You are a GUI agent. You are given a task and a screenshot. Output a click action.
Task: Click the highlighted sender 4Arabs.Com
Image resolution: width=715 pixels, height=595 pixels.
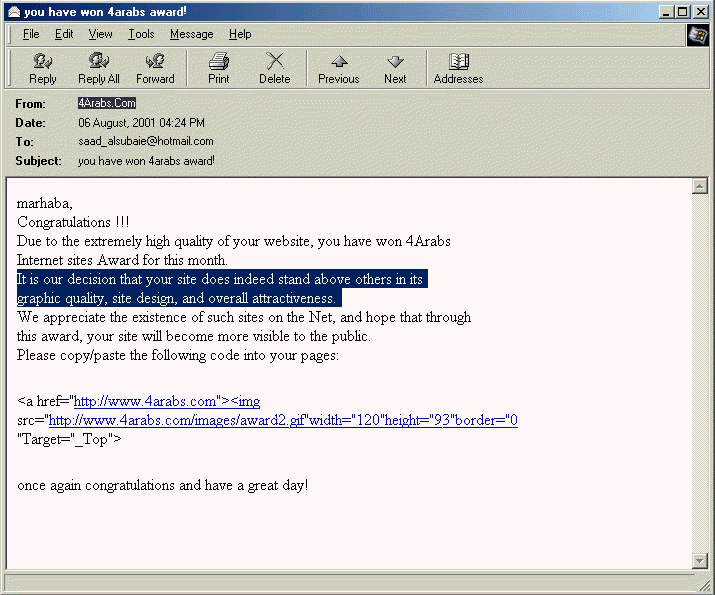[x=107, y=103]
